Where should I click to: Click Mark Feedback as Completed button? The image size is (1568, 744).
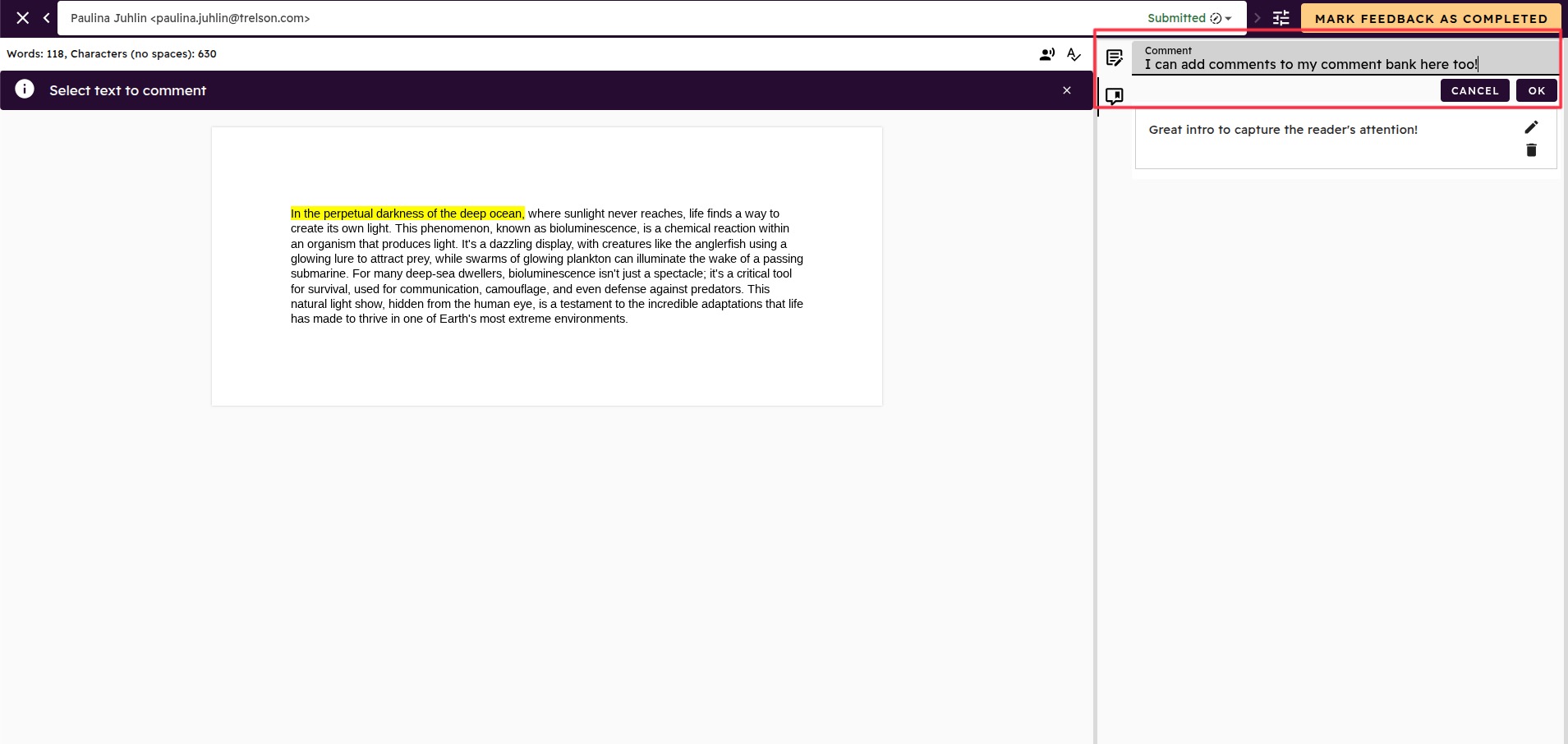pos(1431,18)
